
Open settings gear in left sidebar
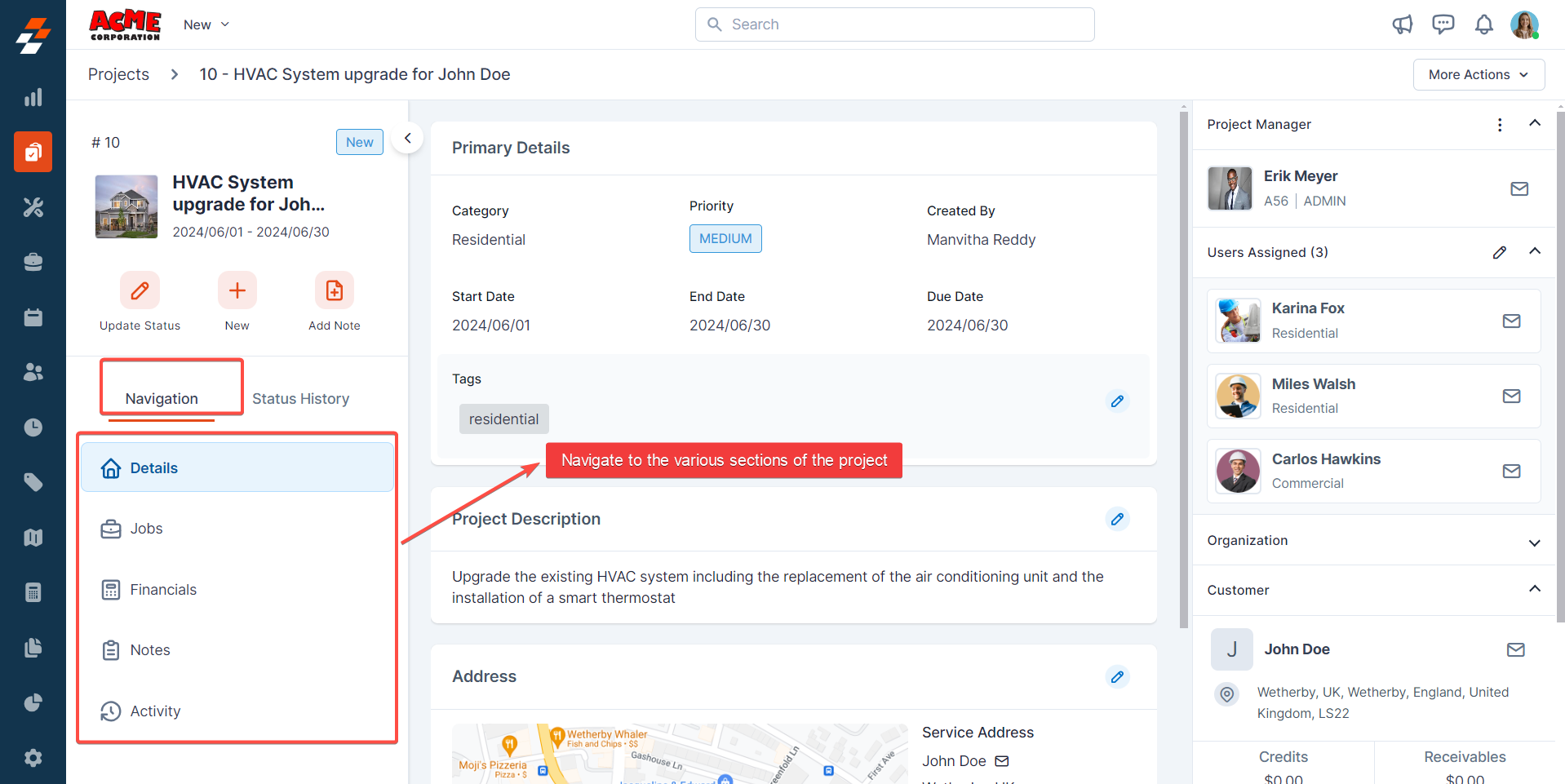[33, 758]
